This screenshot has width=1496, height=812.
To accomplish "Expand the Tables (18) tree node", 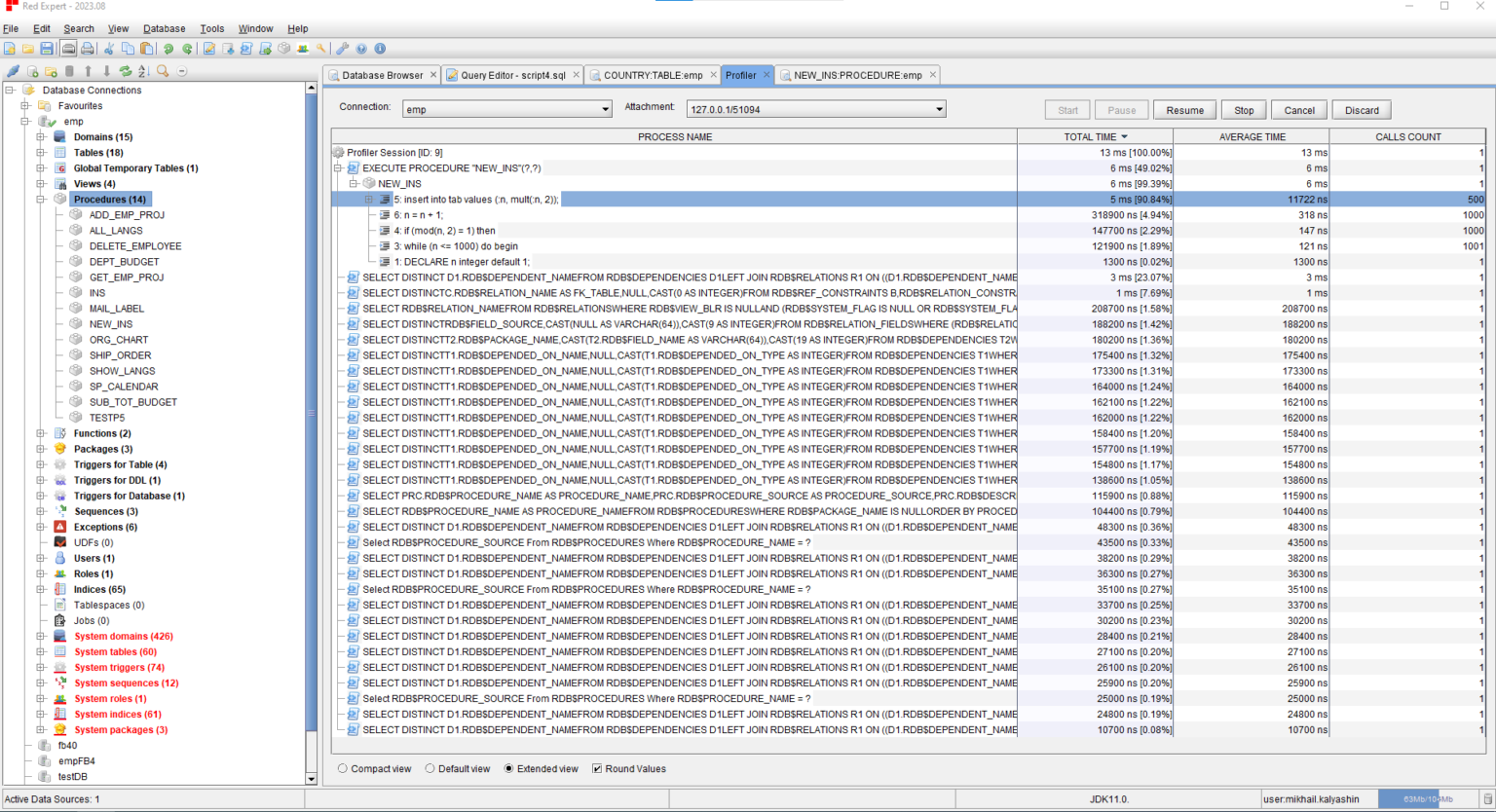I will (41, 153).
